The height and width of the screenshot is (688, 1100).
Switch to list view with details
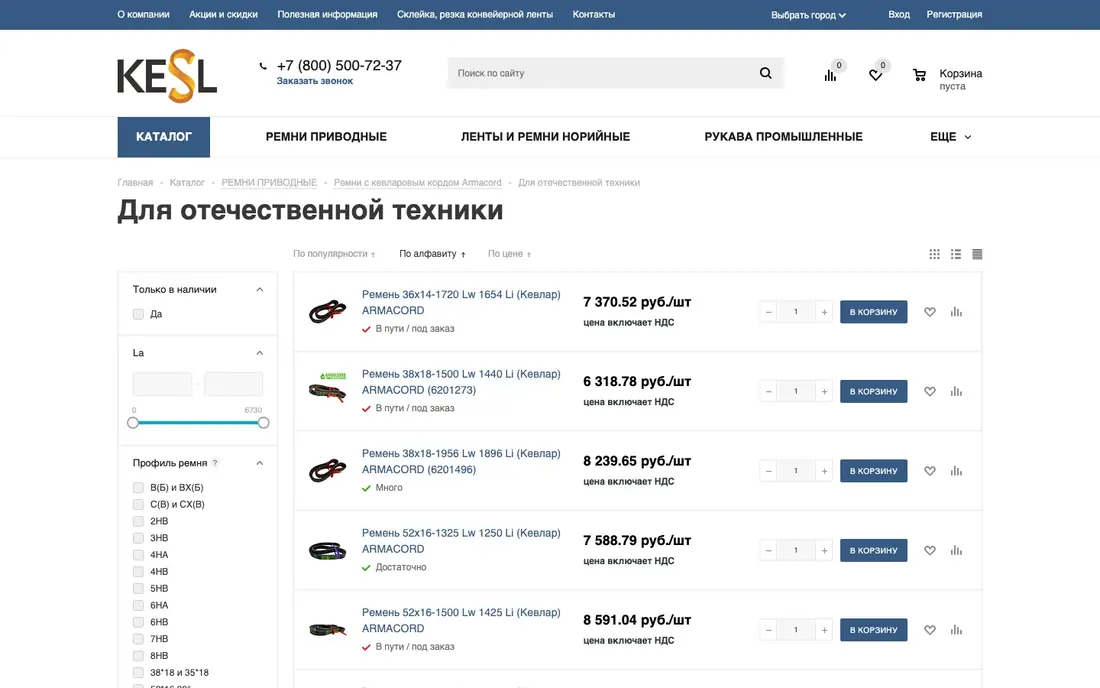click(x=955, y=254)
